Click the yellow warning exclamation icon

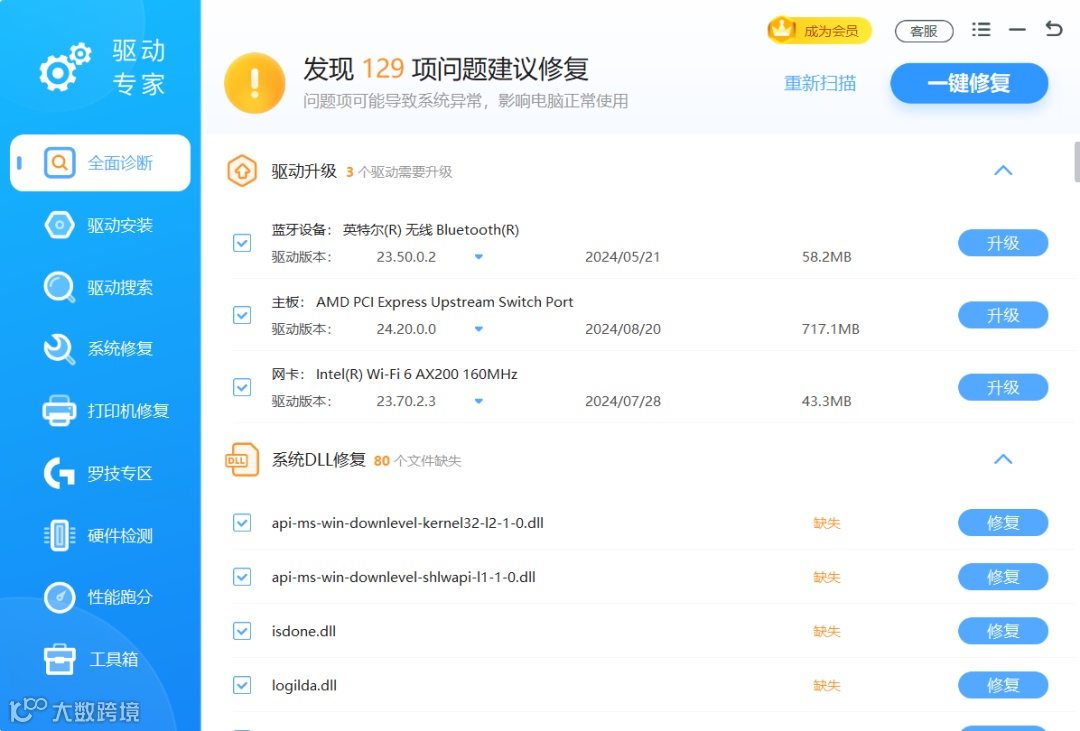point(255,83)
